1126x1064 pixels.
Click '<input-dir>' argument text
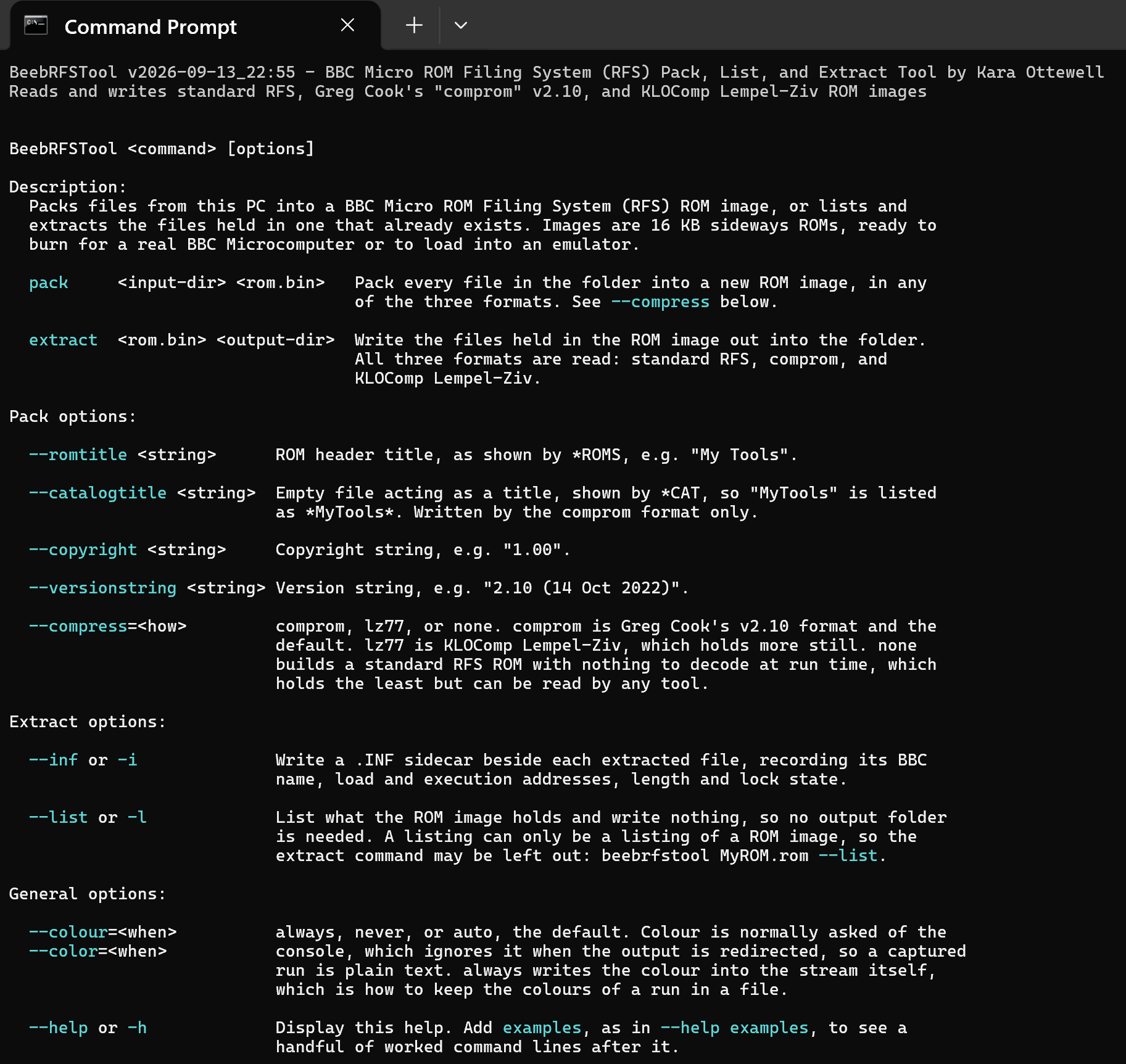[172, 283]
